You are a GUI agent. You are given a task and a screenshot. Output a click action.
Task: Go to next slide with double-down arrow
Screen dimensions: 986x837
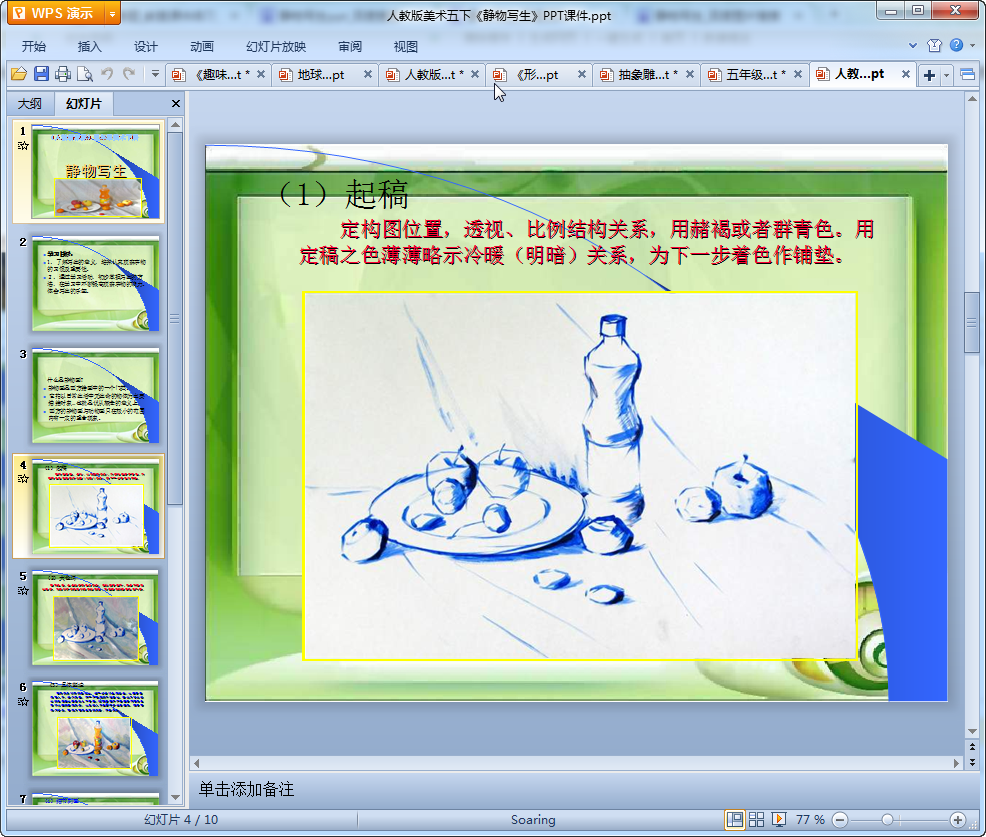click(x=973, y=762)
